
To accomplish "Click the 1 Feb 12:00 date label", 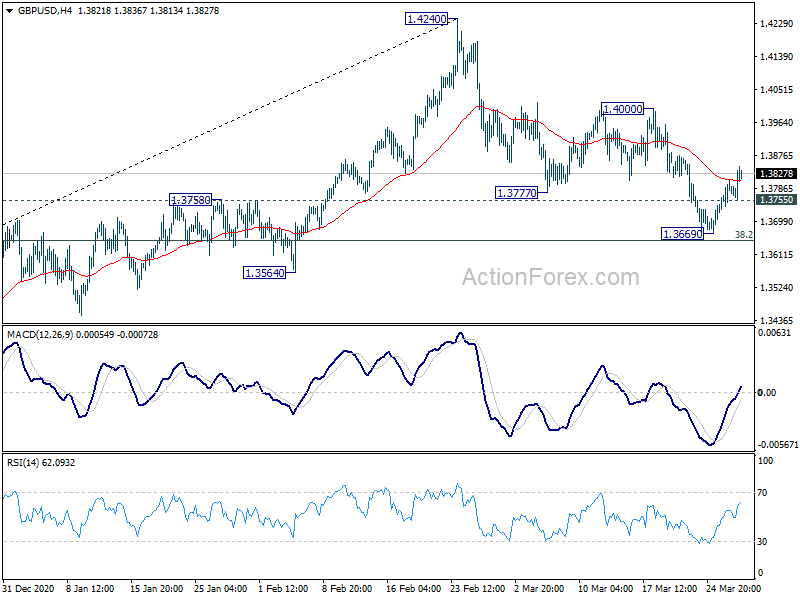I will (x=283, y=589).
